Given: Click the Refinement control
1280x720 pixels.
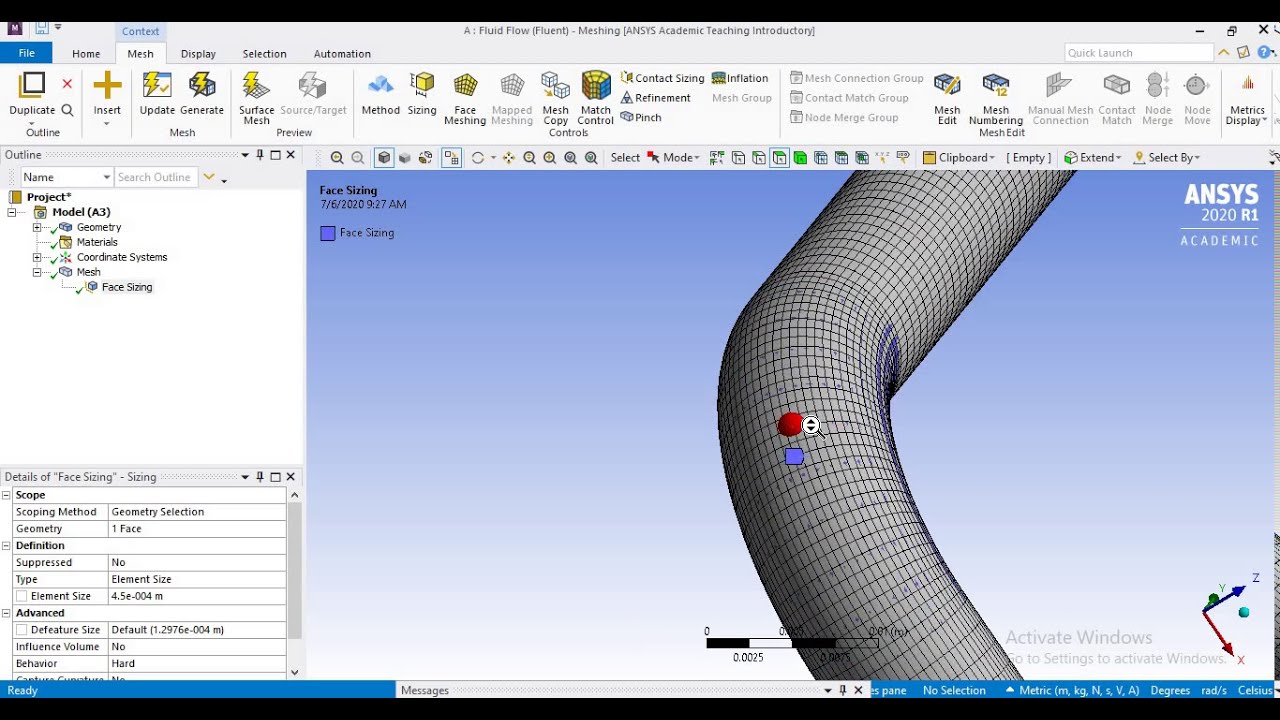Looking at the screenshot, I should click(x=655, y=98).
